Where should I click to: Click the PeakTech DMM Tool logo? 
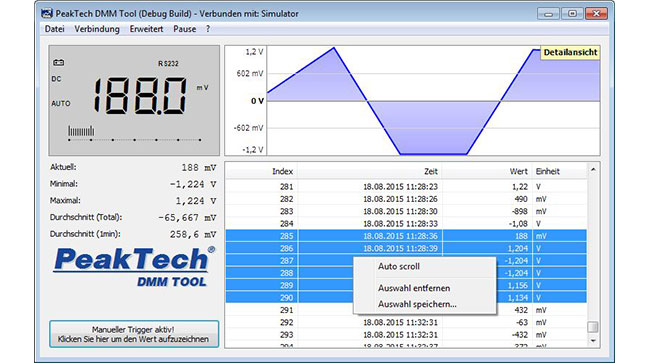(x=134, y=267)
